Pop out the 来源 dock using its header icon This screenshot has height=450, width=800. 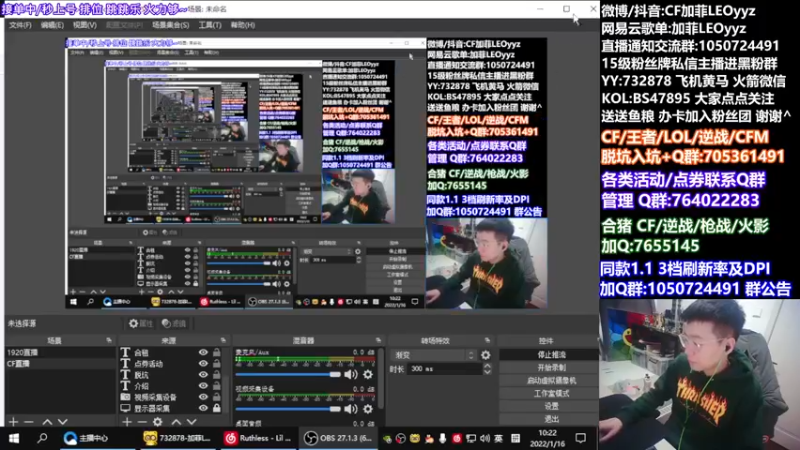coord(223,340)
